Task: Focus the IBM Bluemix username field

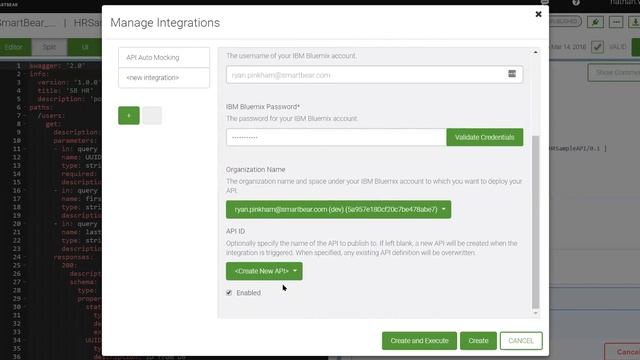Action: [374, 75]
